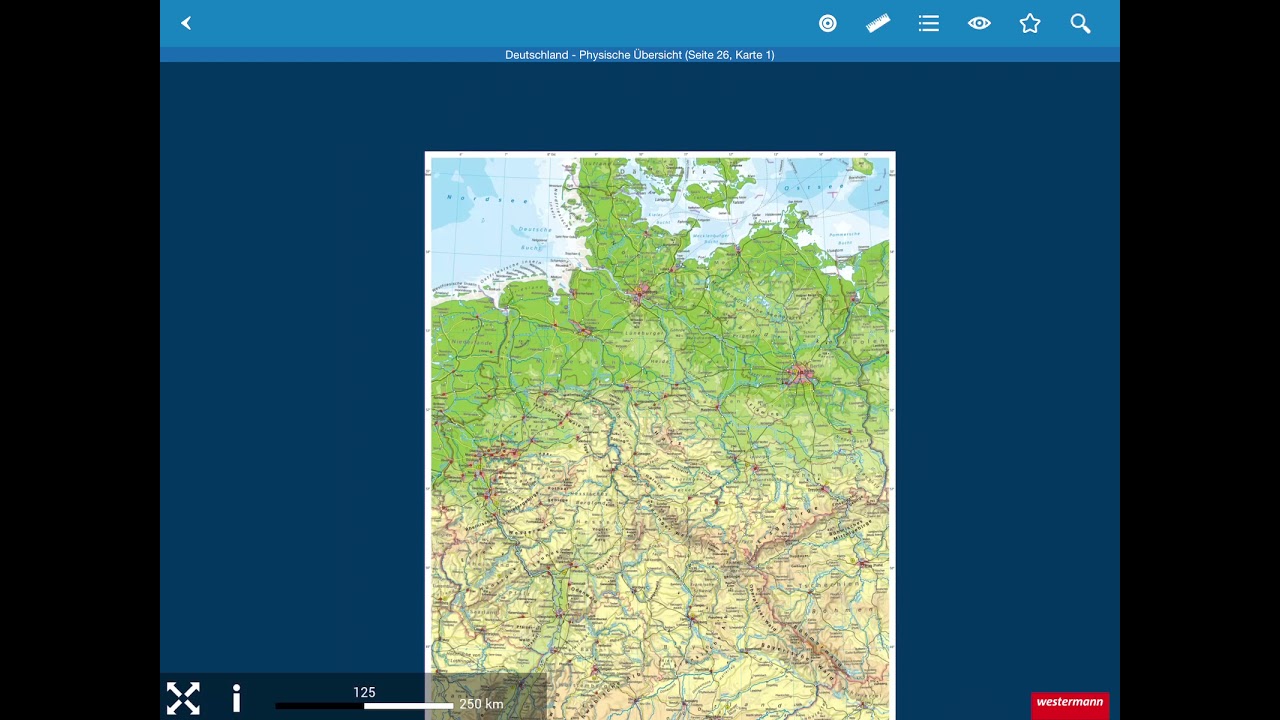Show map info with the i icon
Image resolution: width=1280 pixels, height=720 pixels.
[x=236, y=698]
